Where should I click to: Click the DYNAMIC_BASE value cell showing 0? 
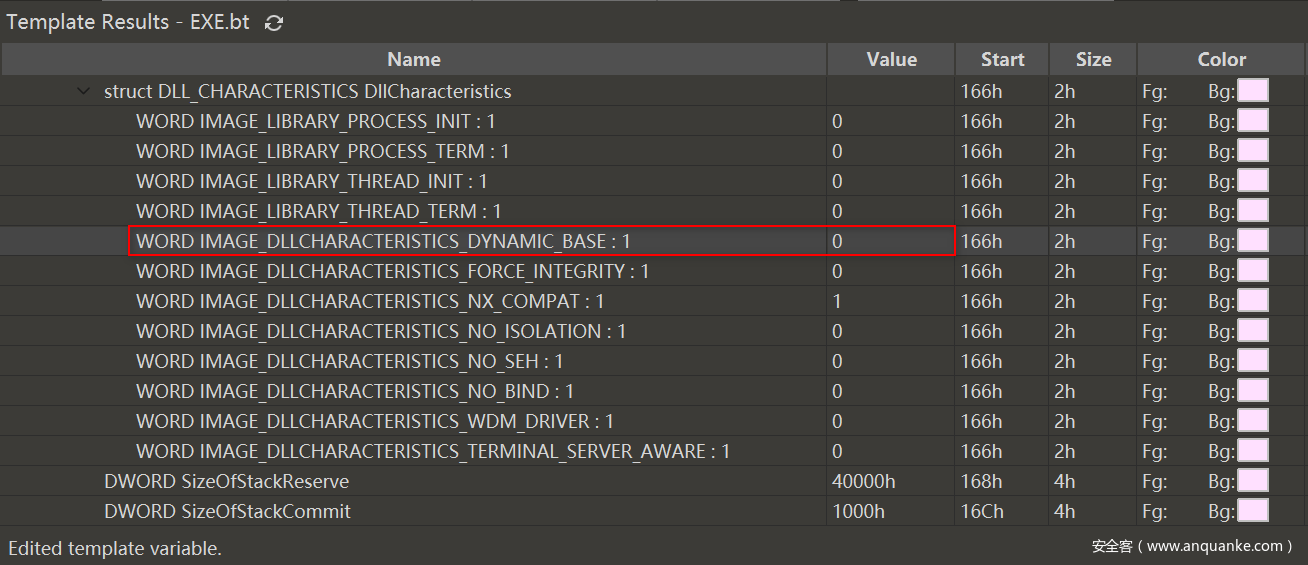838,241
